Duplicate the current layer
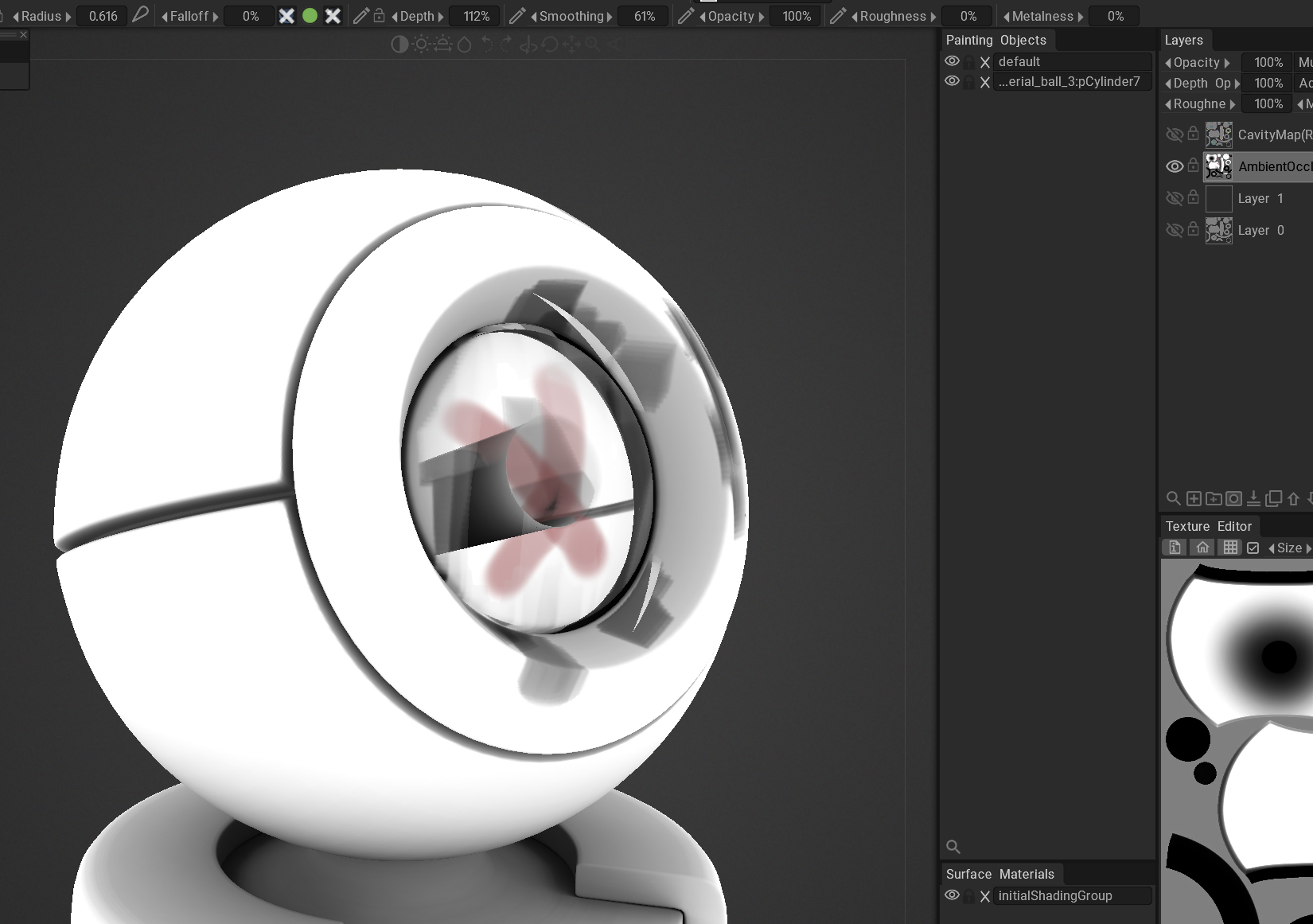This screenshot has height=924, width=1313. (x=1273, y=498)
